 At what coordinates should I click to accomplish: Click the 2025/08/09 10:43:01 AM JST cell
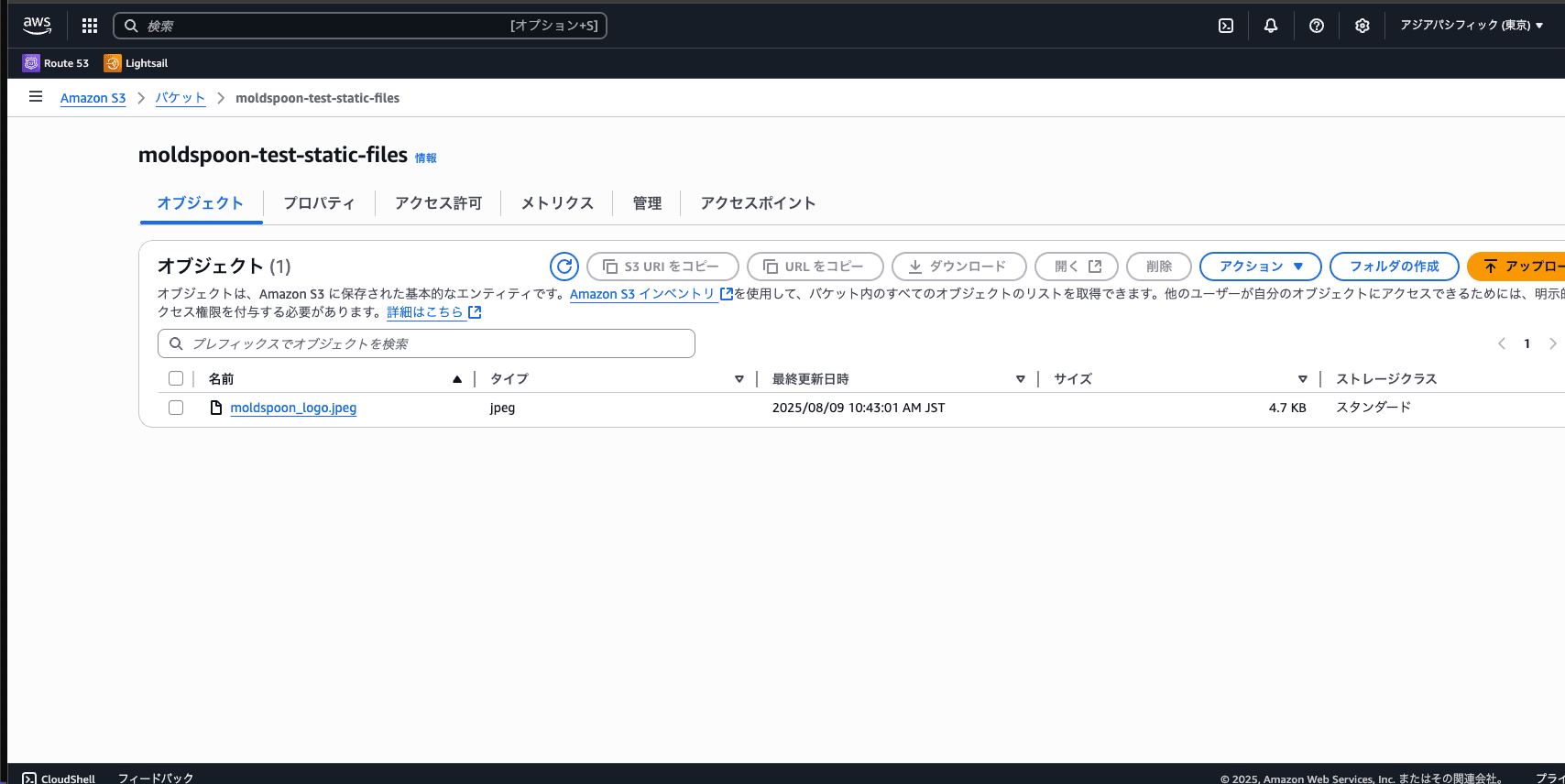click(x=859, y=408)
